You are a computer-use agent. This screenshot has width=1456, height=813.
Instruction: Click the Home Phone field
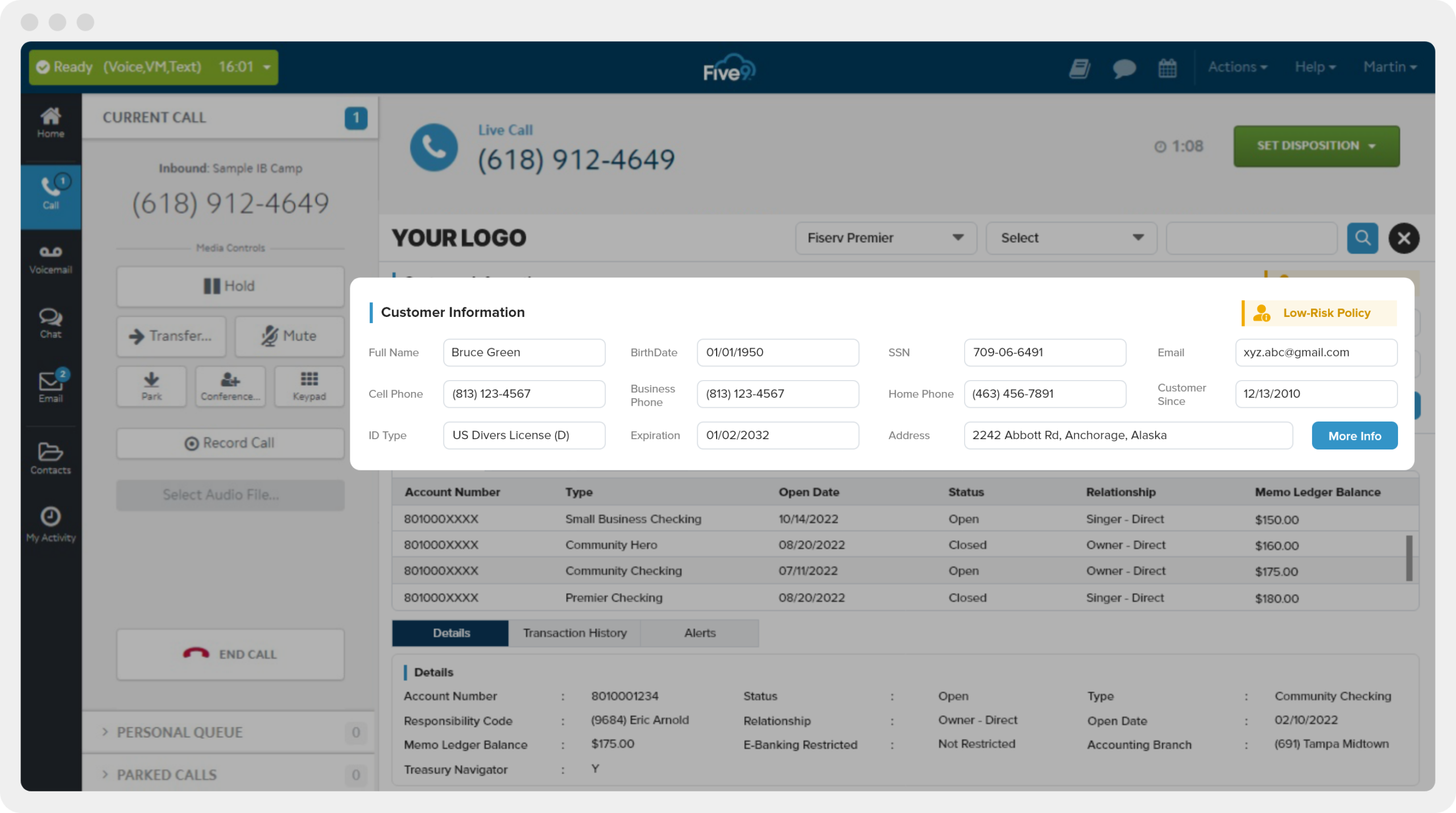1045,394
